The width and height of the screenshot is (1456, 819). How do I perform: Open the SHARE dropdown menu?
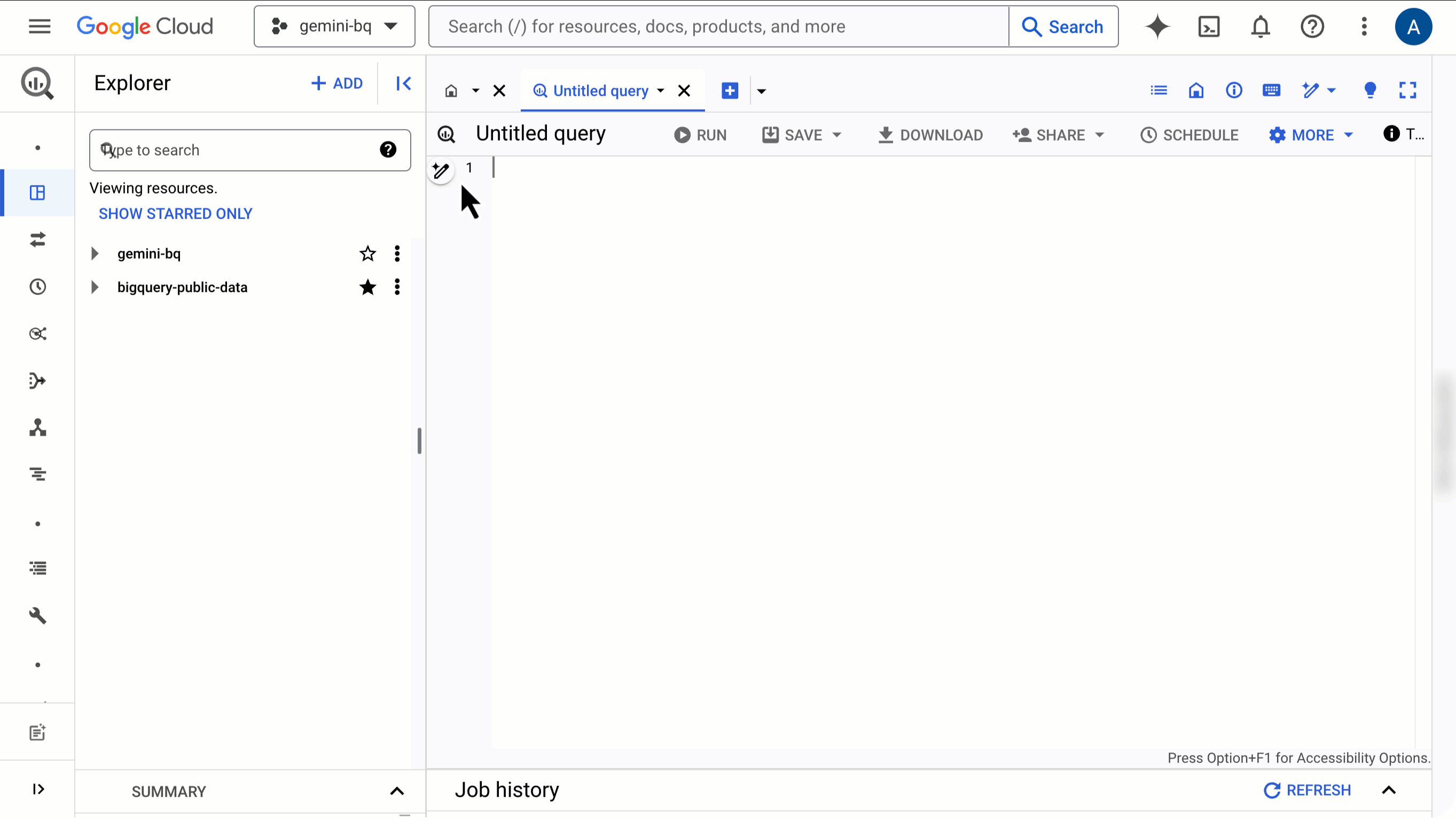(x=1099, y=135)
